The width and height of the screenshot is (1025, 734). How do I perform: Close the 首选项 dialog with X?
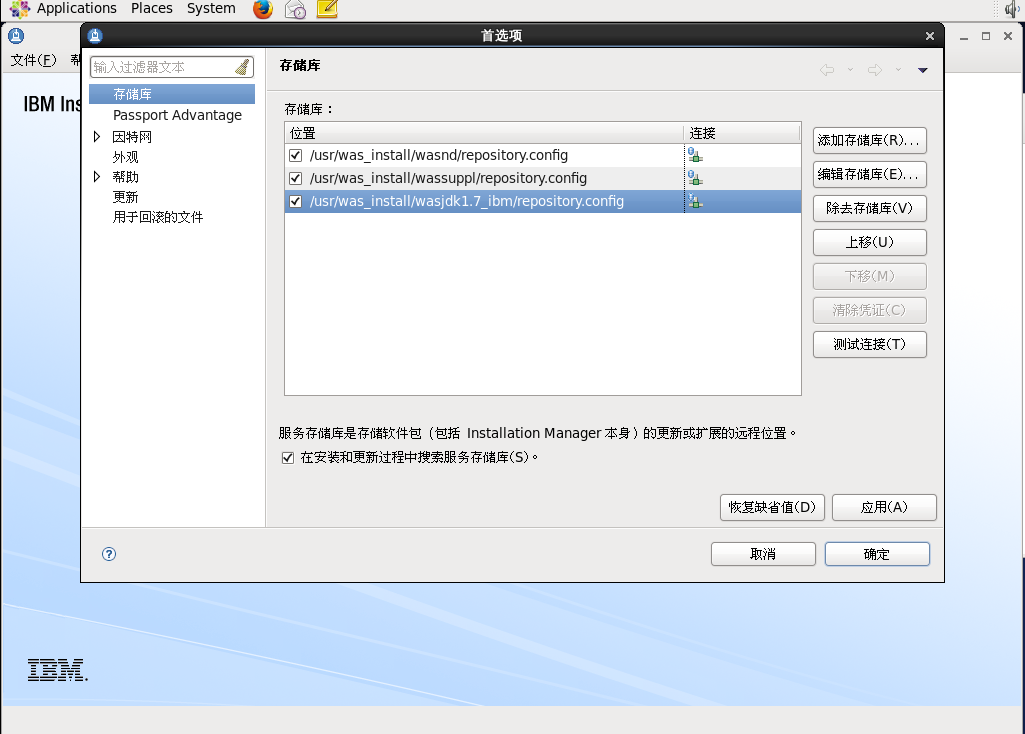930,36
